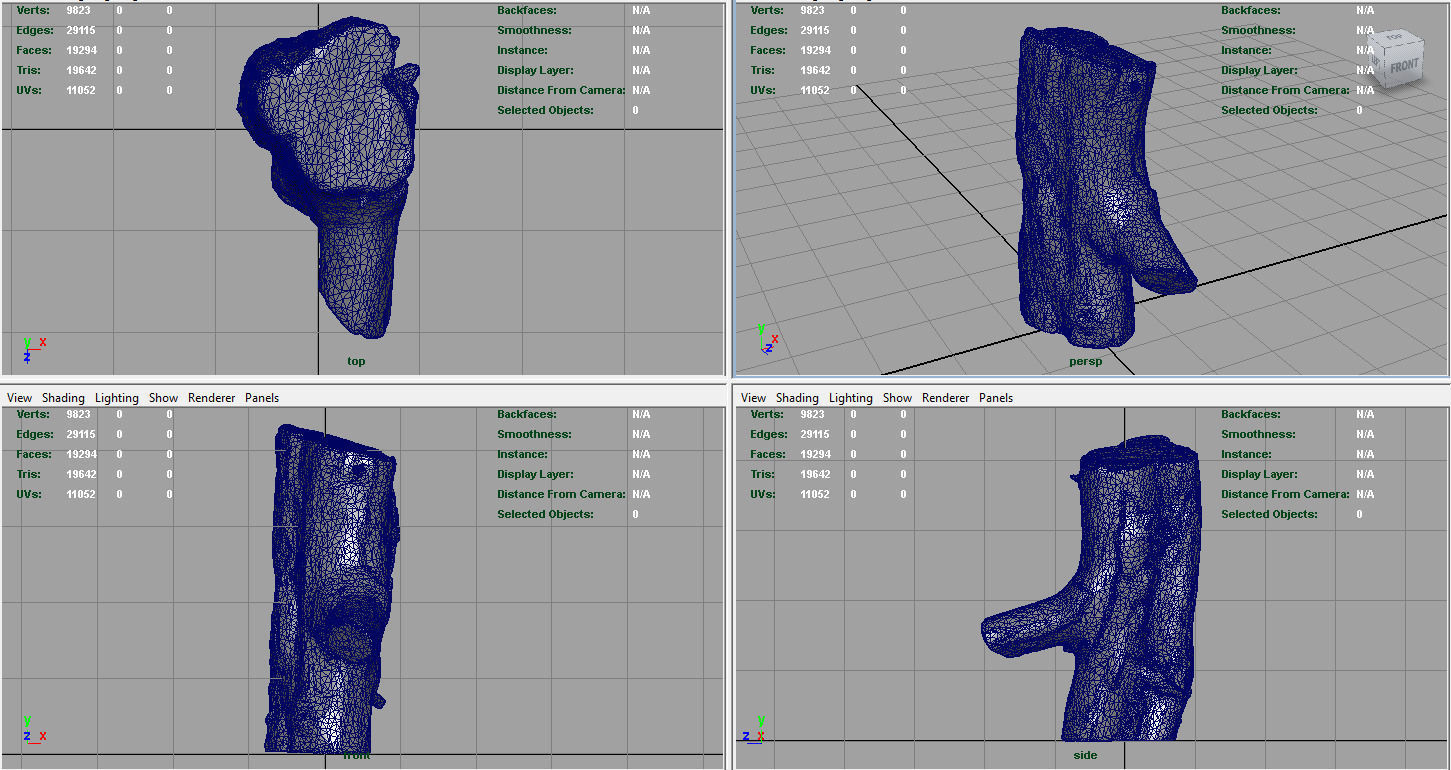Click 'Smoothness:' label in the side view
The image size is (1451, 770).
(x=1258, y=434)
